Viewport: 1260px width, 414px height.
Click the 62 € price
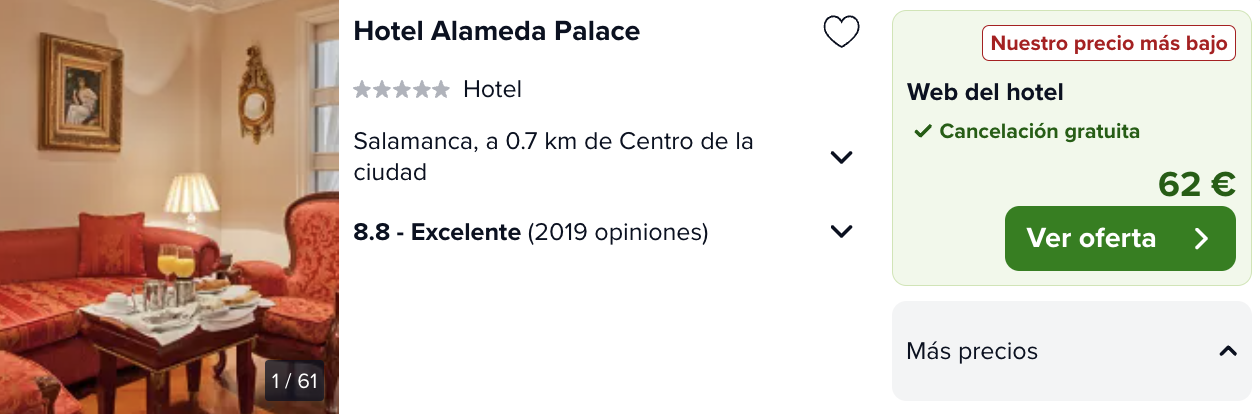tap(1197, 184)
